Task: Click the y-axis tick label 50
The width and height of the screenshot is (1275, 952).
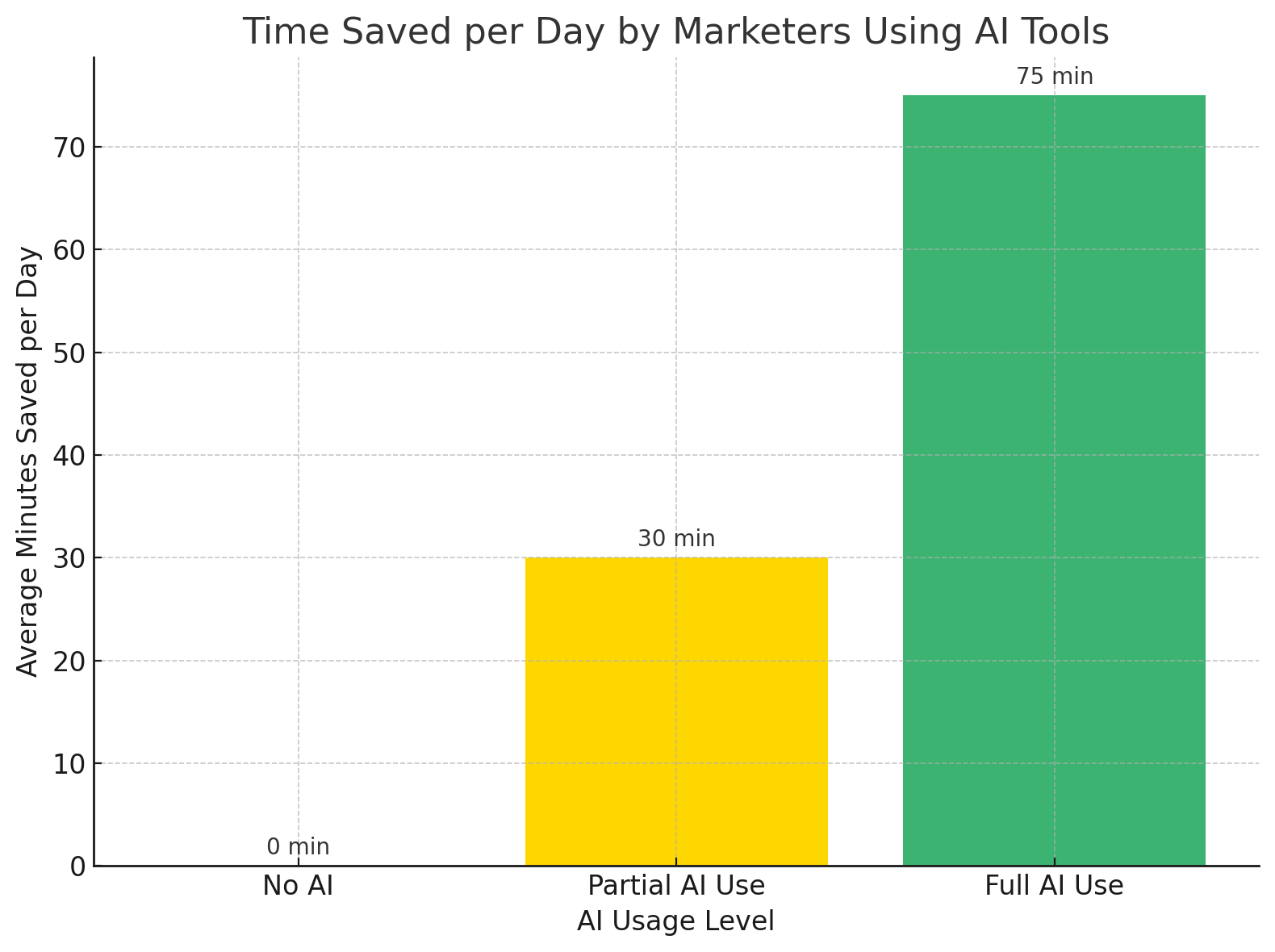Action: [x=69, y=353]
